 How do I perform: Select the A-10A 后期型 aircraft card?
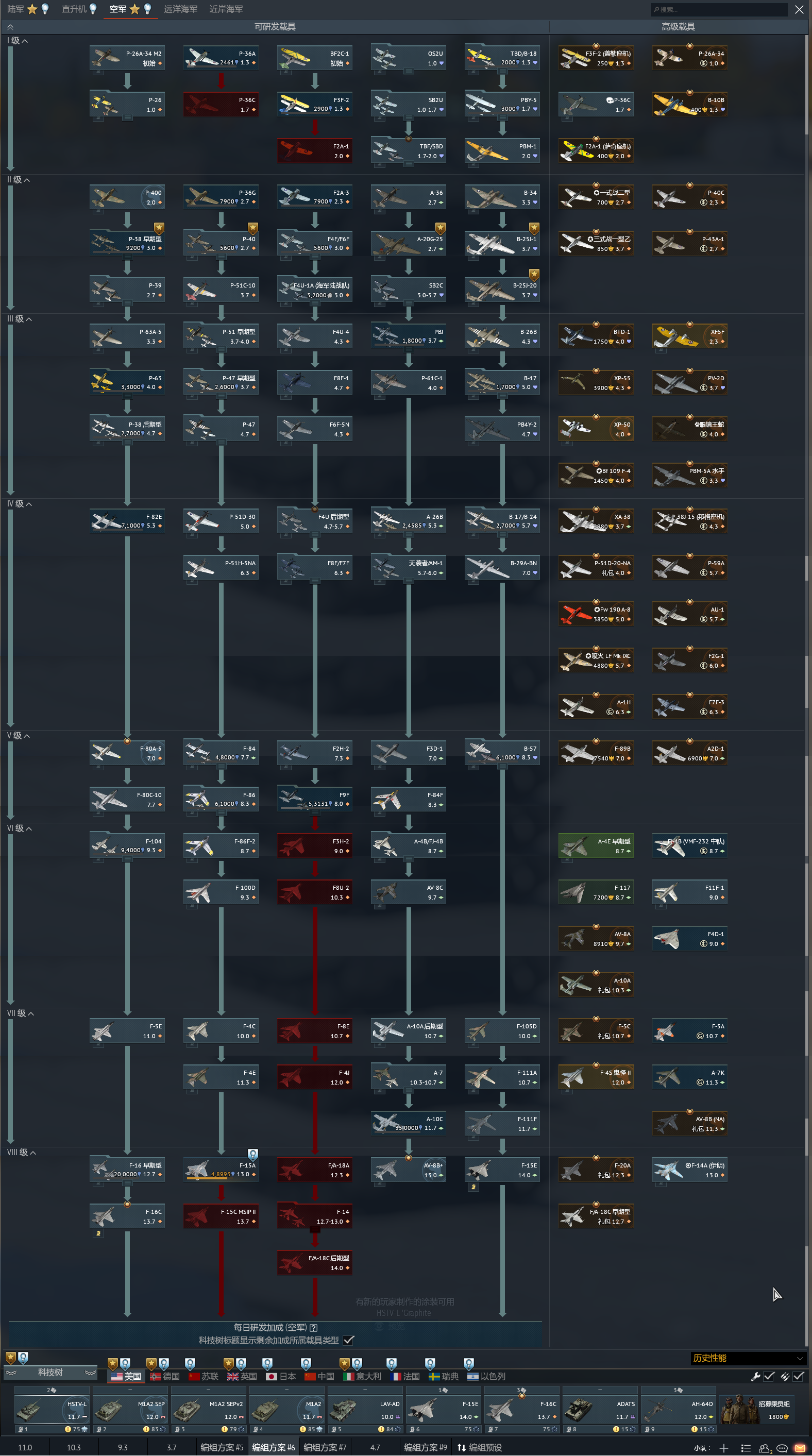click(x=409, y=1030)
